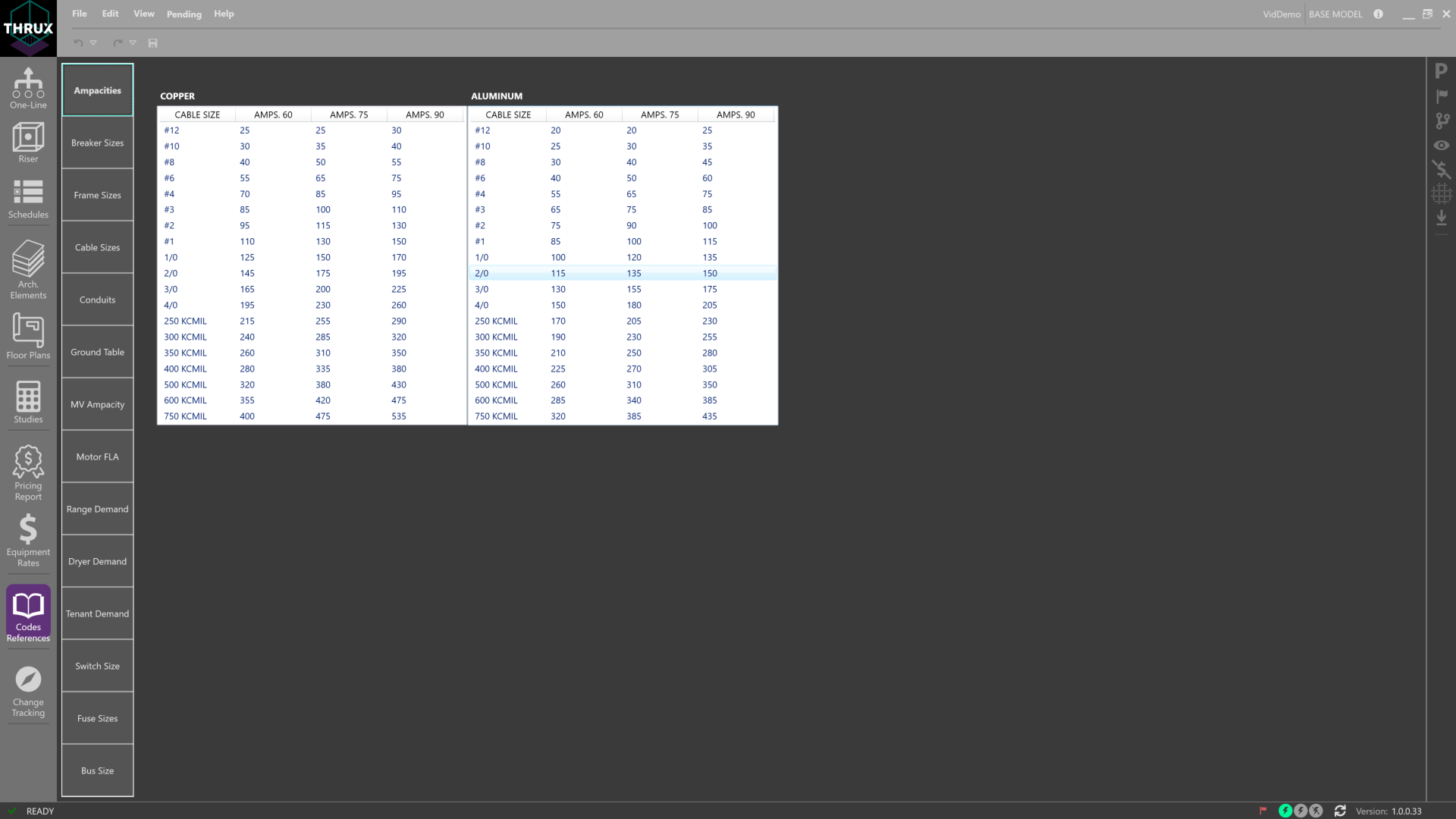Switch to the Motor FLA tab

(x=97, y=457)
